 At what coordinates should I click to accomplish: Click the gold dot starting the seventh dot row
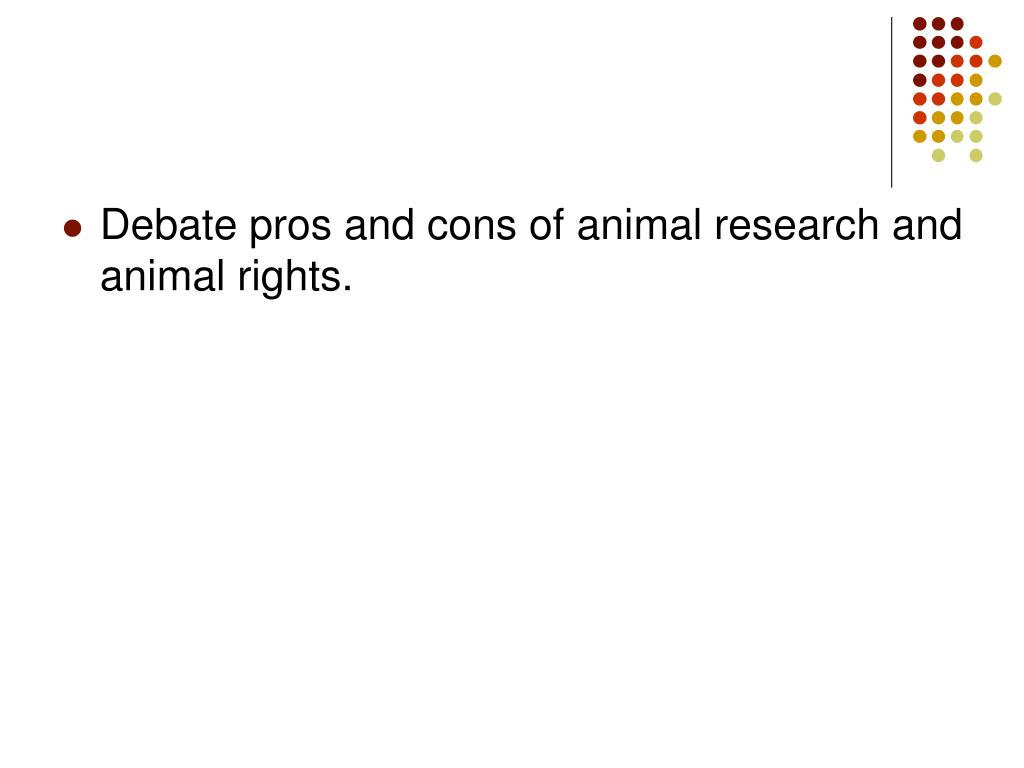pyautogui.click(x=920, y=136)
